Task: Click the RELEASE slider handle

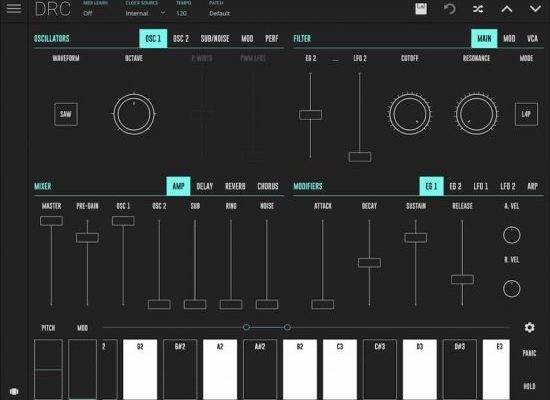Action: tap(462, 279)
